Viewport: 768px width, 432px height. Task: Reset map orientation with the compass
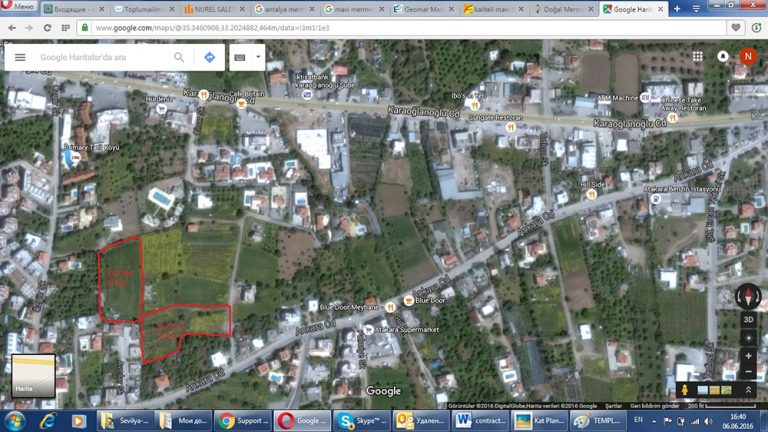(x=748, y=296)
